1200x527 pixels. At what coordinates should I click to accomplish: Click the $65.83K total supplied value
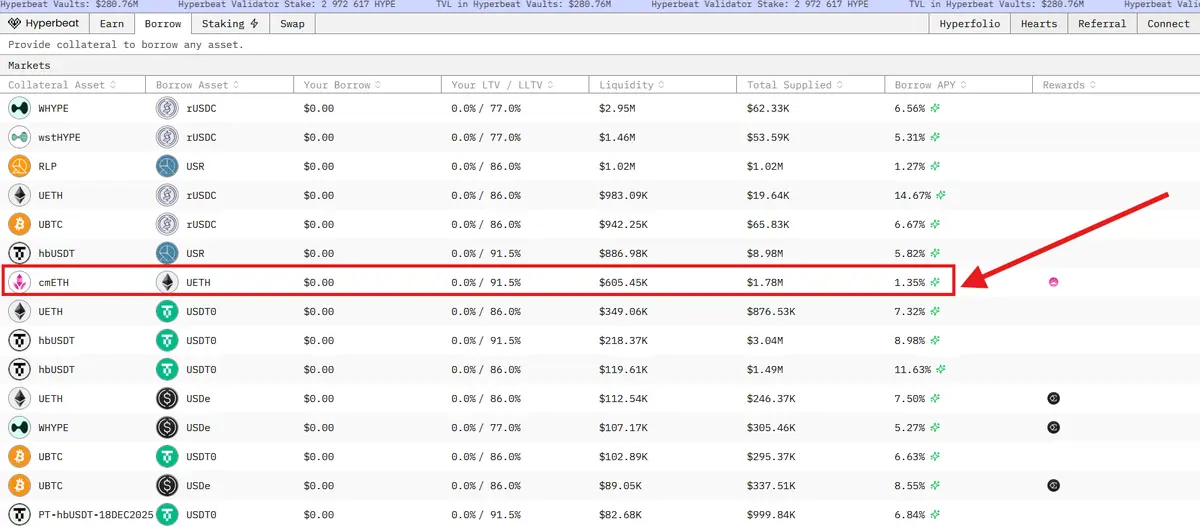pos(768,224)
